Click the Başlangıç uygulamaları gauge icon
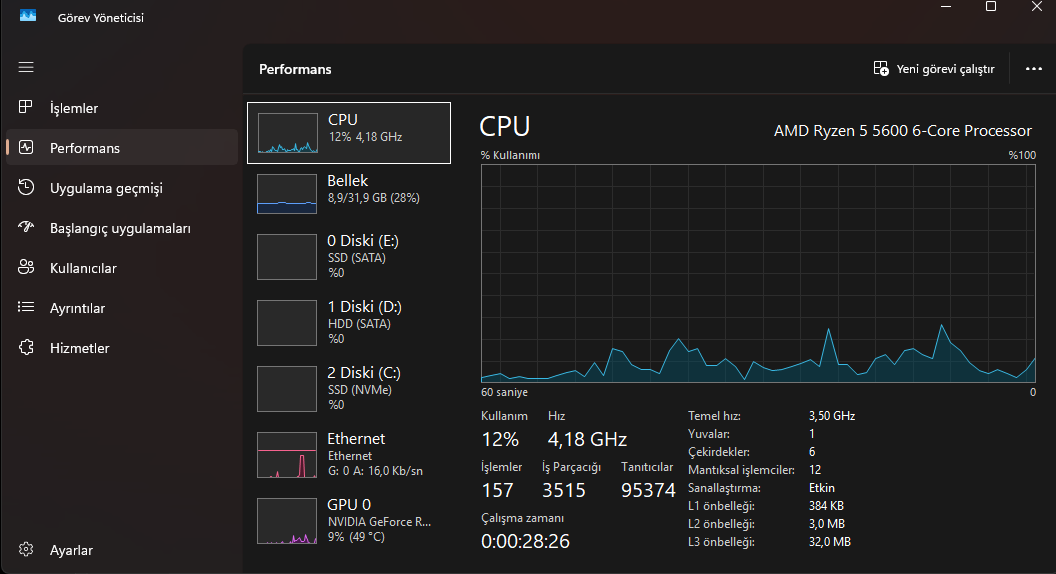The image size is (1056, 574). pos(26,227)
